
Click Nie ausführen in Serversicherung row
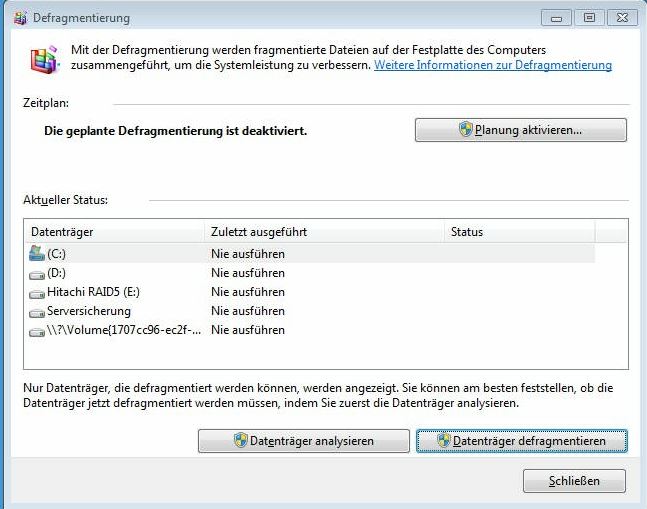(248, 311)
